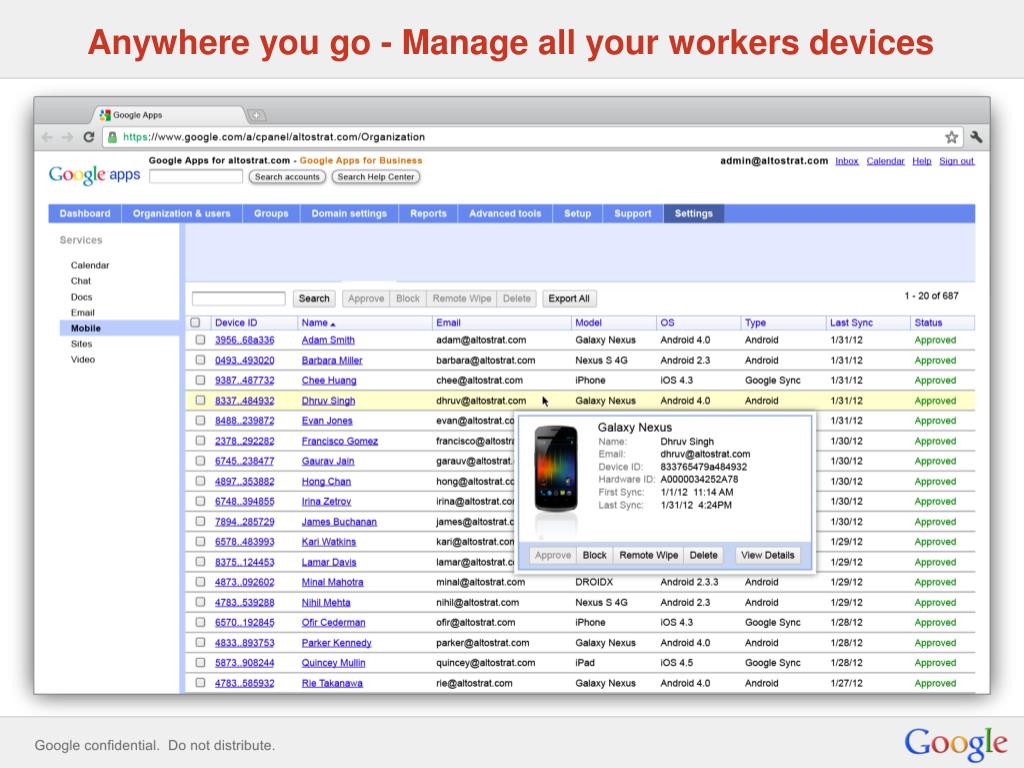The width and height of the screenshot is (1024, 768).
Task: Click the green SSL padlock icon
Action: (112, 137)
